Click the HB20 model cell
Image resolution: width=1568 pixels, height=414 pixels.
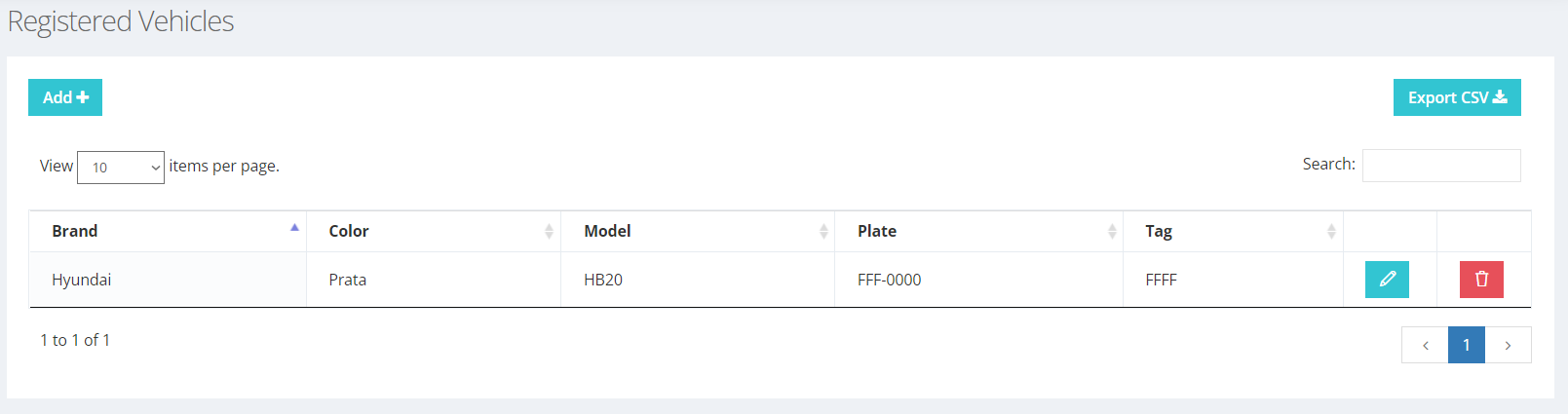pyautogui.click(x=698, y=280)
